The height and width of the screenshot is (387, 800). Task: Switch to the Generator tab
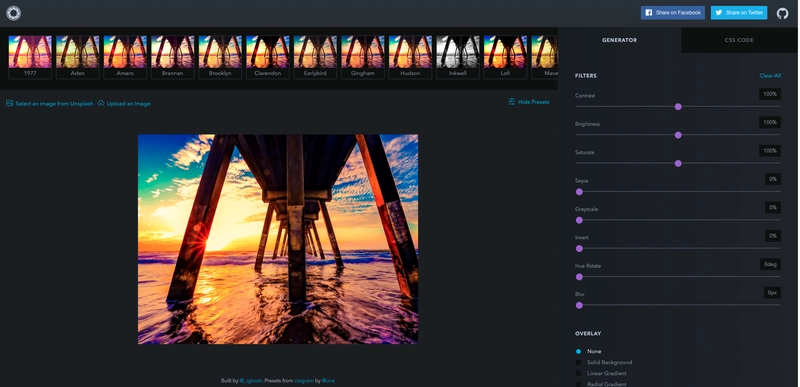point(619,40)
